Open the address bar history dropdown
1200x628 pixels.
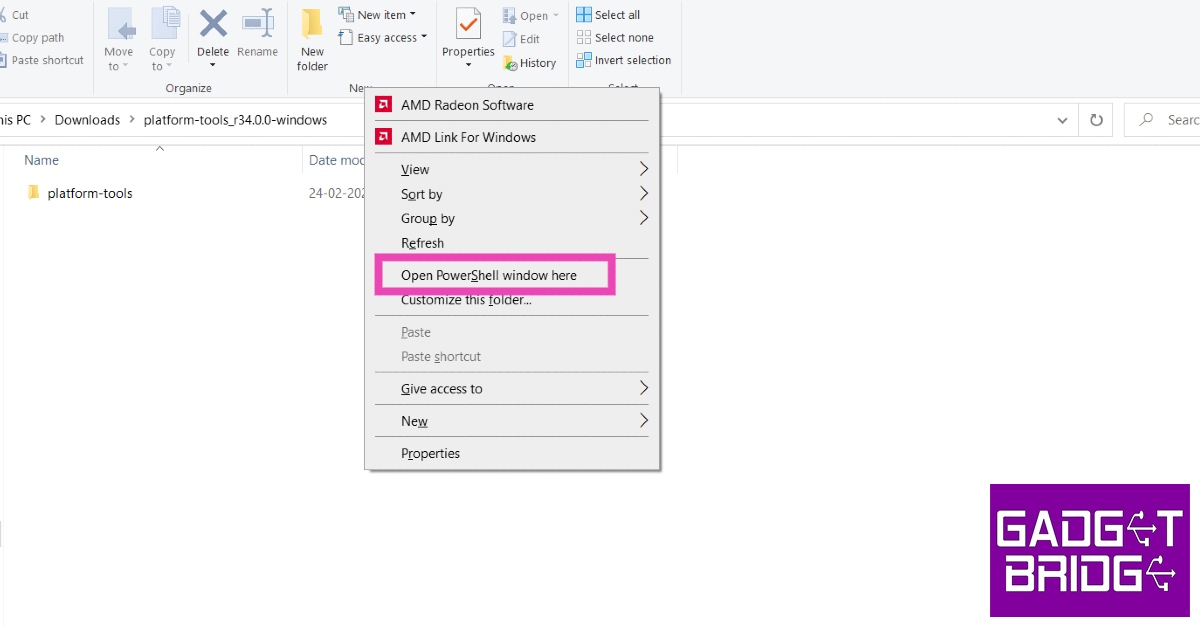[1062, 120]
